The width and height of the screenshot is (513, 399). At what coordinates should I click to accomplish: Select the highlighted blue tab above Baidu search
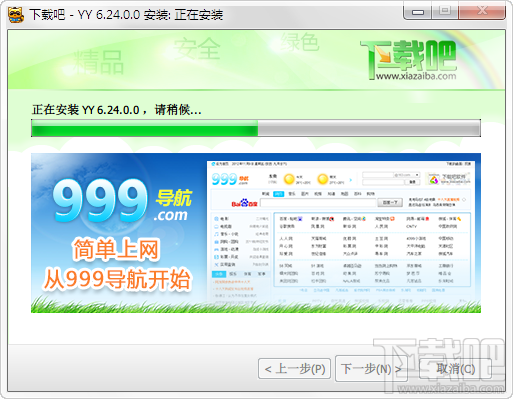(278, 194)
